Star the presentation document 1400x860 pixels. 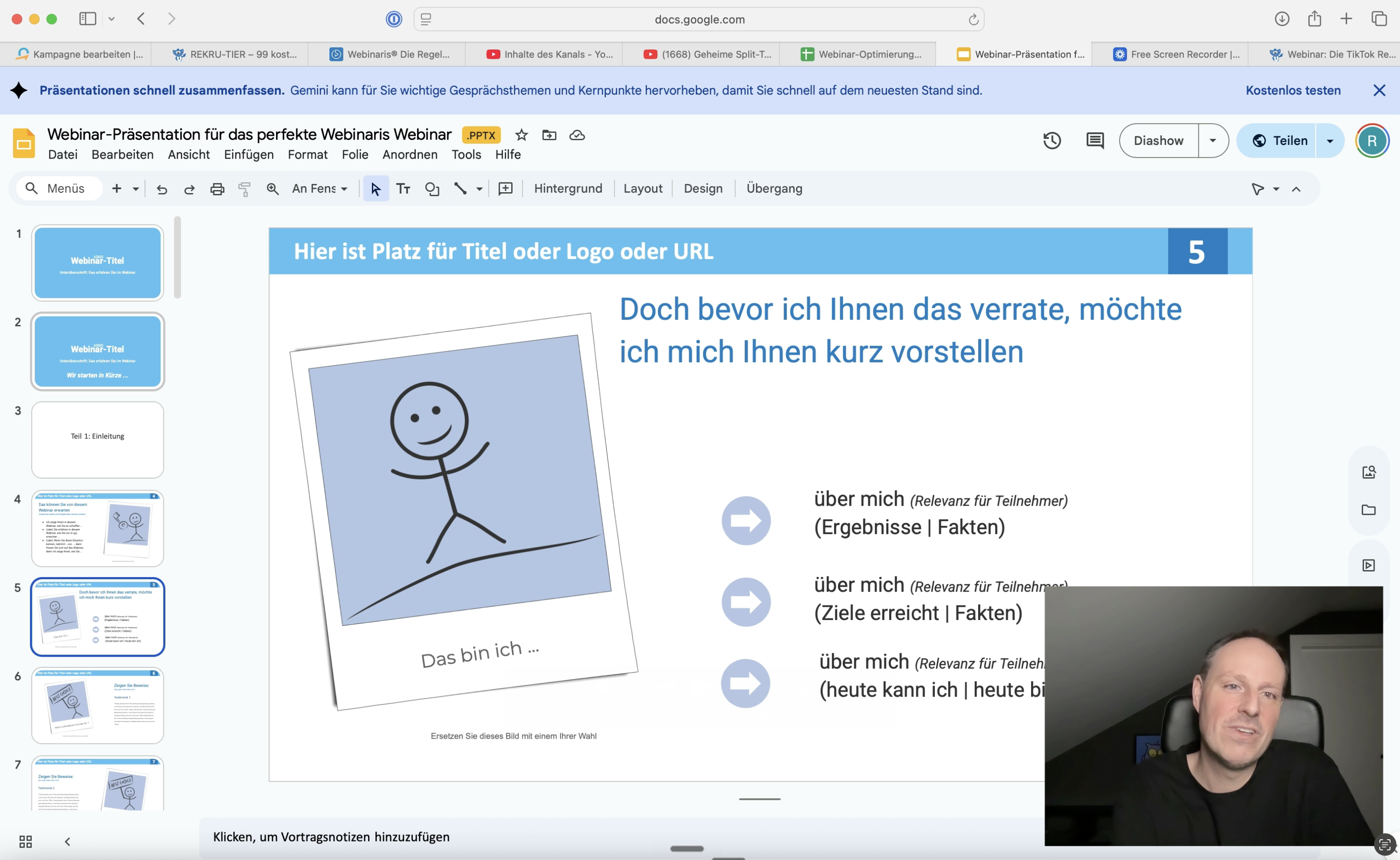[521, 135]
